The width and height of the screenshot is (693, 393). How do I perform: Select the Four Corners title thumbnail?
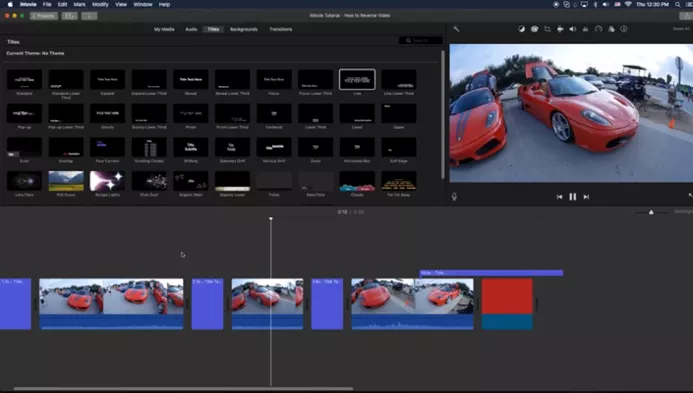coord(107,147)
